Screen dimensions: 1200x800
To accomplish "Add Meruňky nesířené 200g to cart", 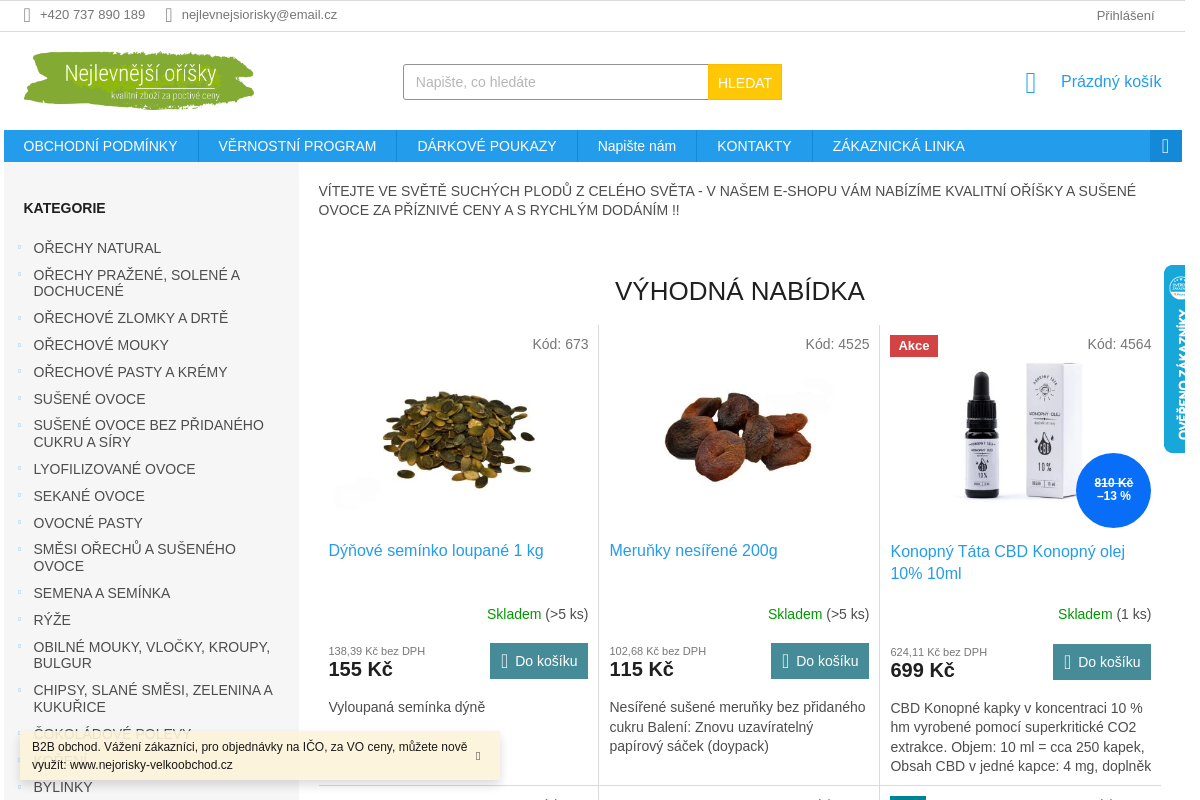I will (820, 661).
